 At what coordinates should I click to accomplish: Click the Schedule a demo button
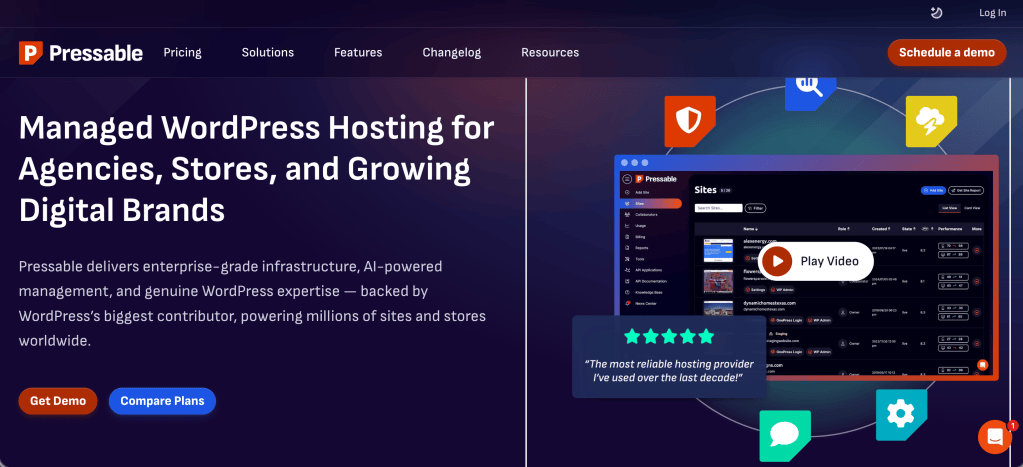pos(947,53)
